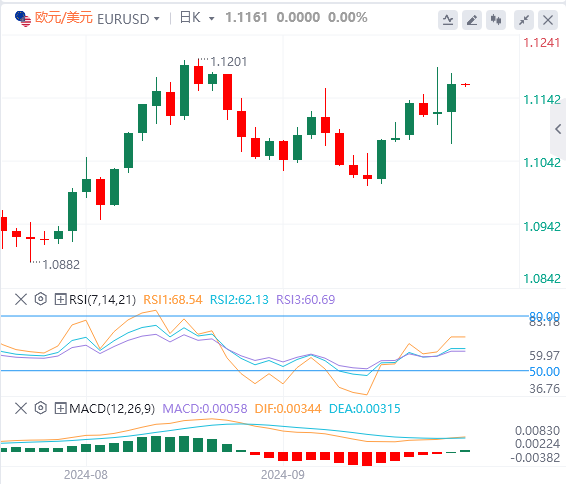The image size is (566, 484).
Task: Click the RSI(7,14,21) label
Action: point(103,300)
